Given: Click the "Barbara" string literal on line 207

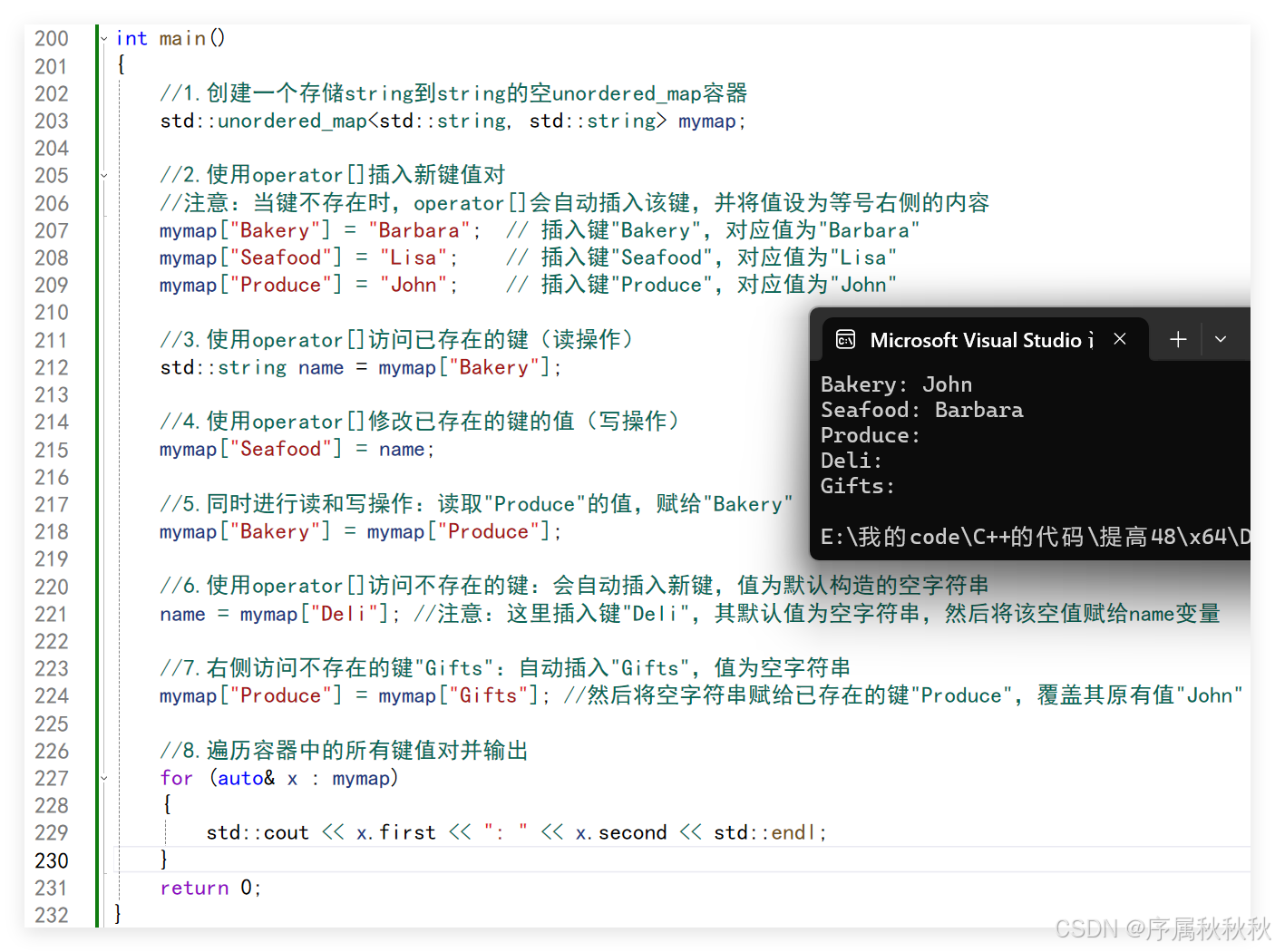Looking at the screenshot, I should tap(419, 230).
